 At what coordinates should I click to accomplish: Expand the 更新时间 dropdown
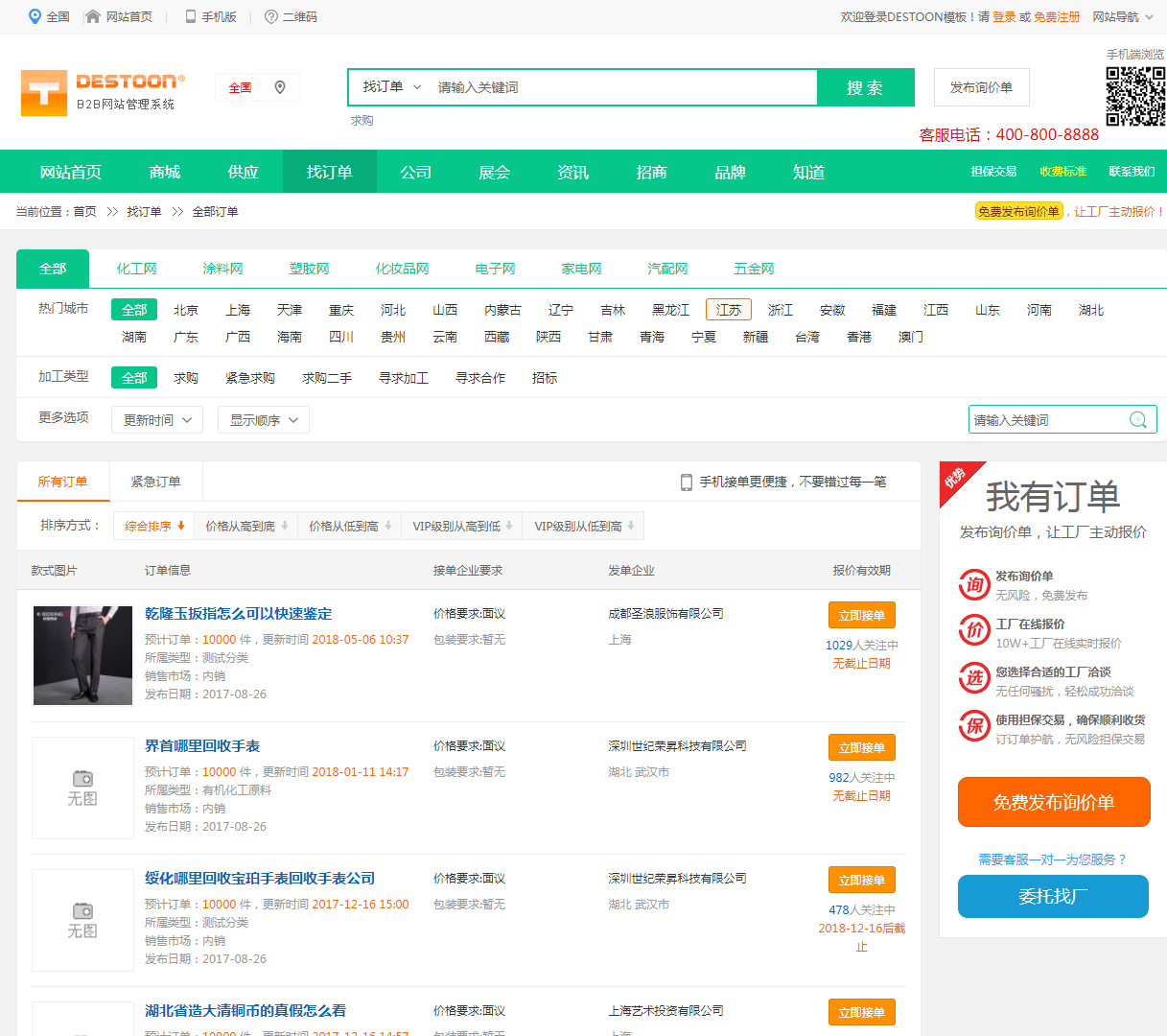click(157, 420)
